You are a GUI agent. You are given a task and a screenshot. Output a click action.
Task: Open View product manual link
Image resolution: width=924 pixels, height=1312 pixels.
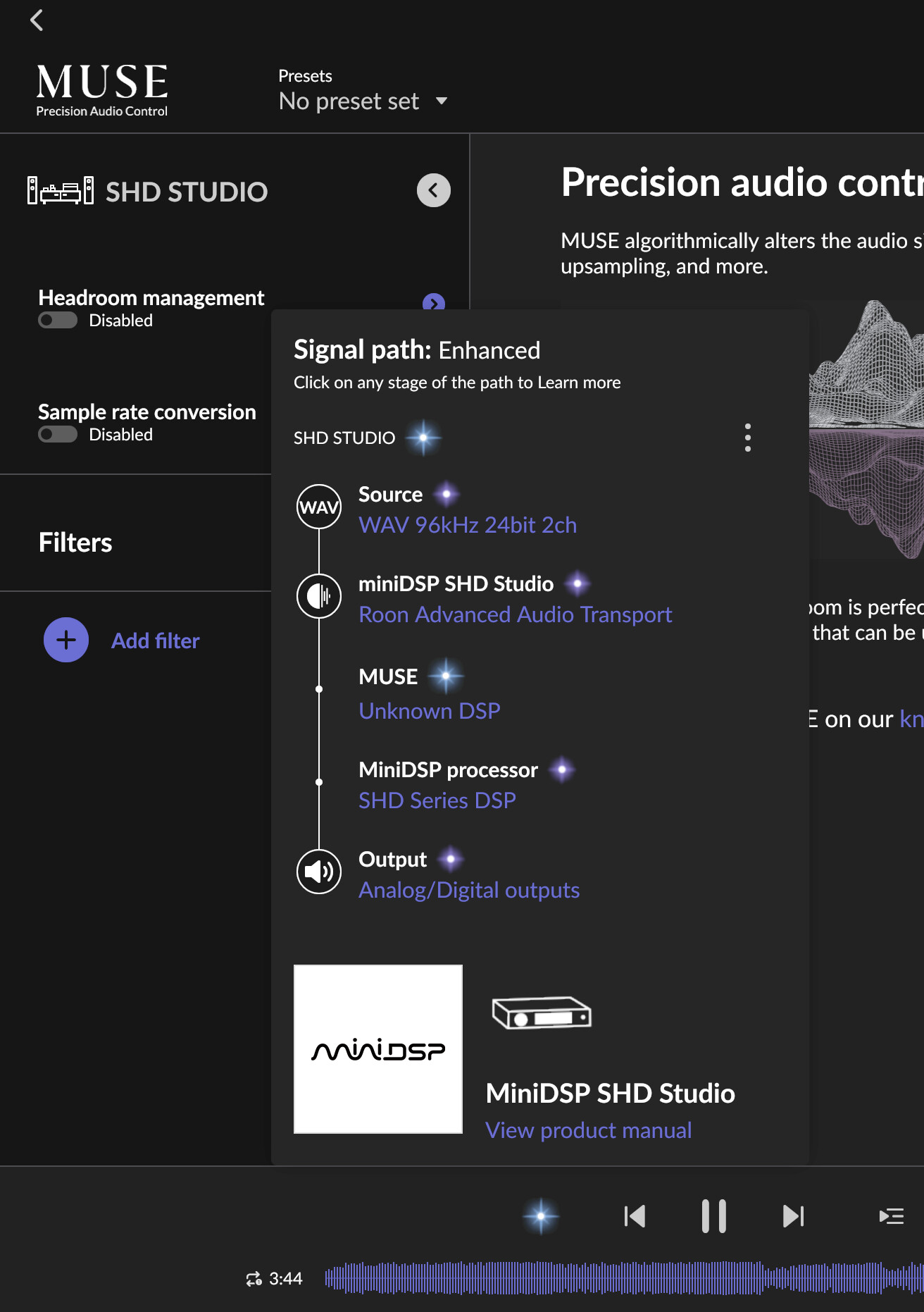coord(588,1130)
